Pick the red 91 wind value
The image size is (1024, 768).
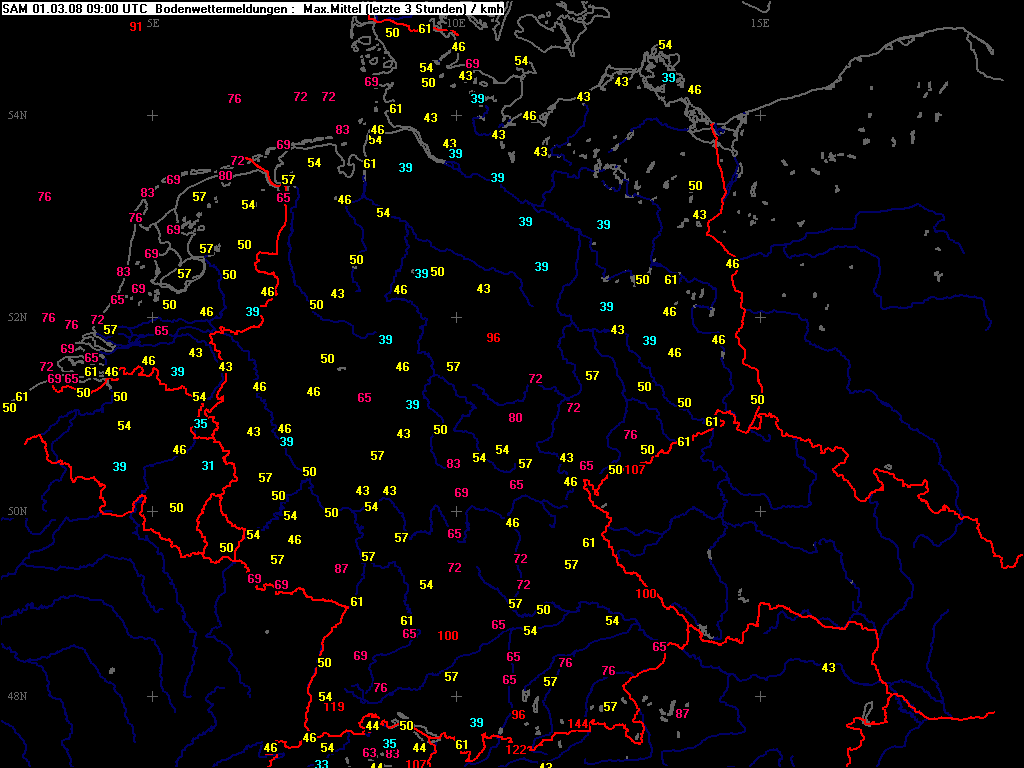click(136, 26)
